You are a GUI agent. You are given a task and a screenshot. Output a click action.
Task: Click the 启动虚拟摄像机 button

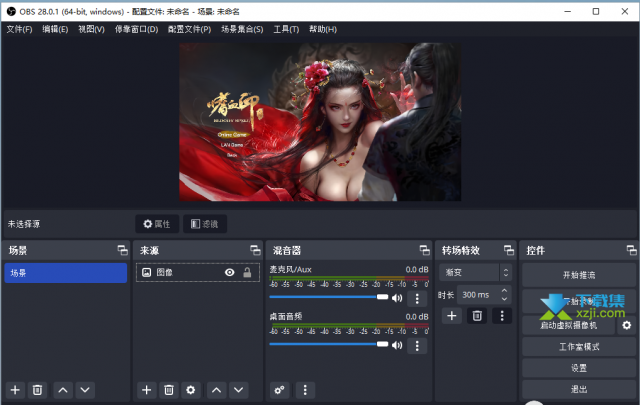click(569, 325)
